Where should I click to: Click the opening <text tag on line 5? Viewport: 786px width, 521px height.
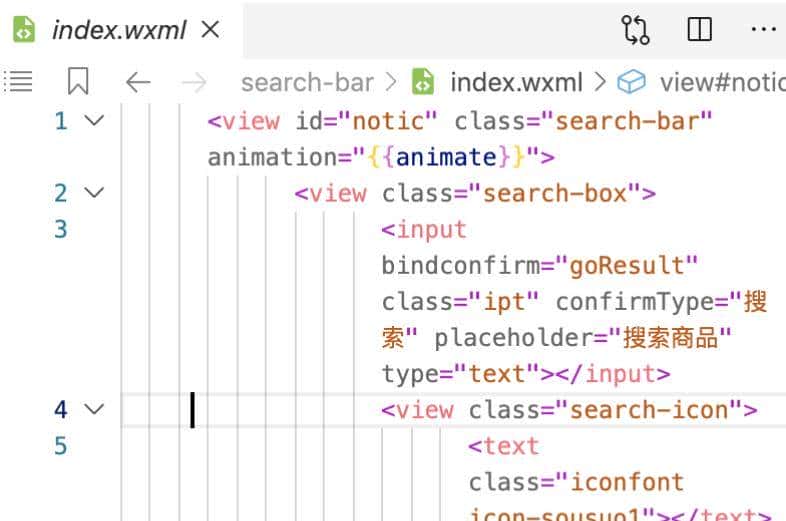(x=504, y=446)
